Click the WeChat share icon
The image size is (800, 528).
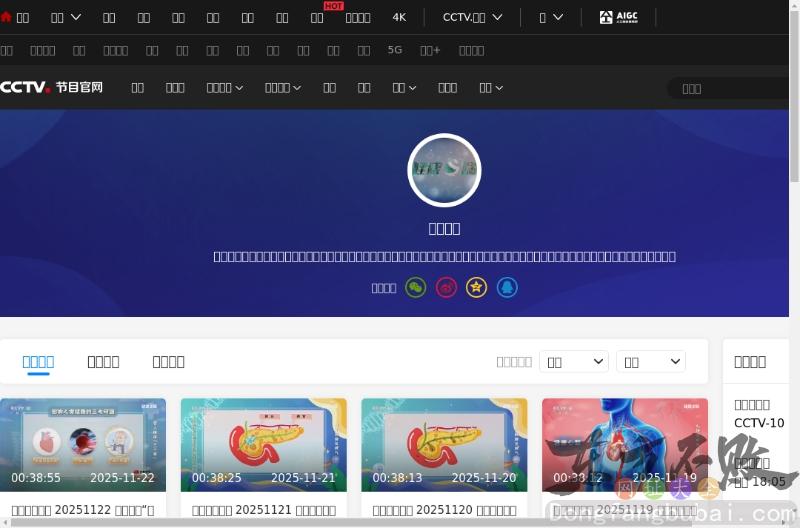coord(415,288)
